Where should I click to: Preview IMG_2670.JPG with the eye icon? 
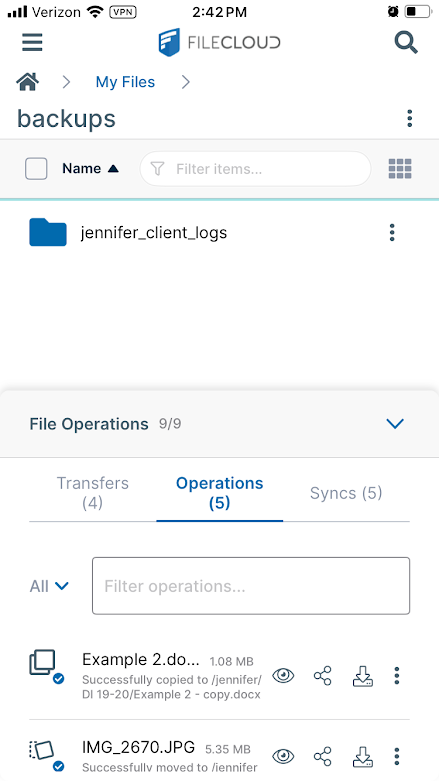click(x=283, y=757)
